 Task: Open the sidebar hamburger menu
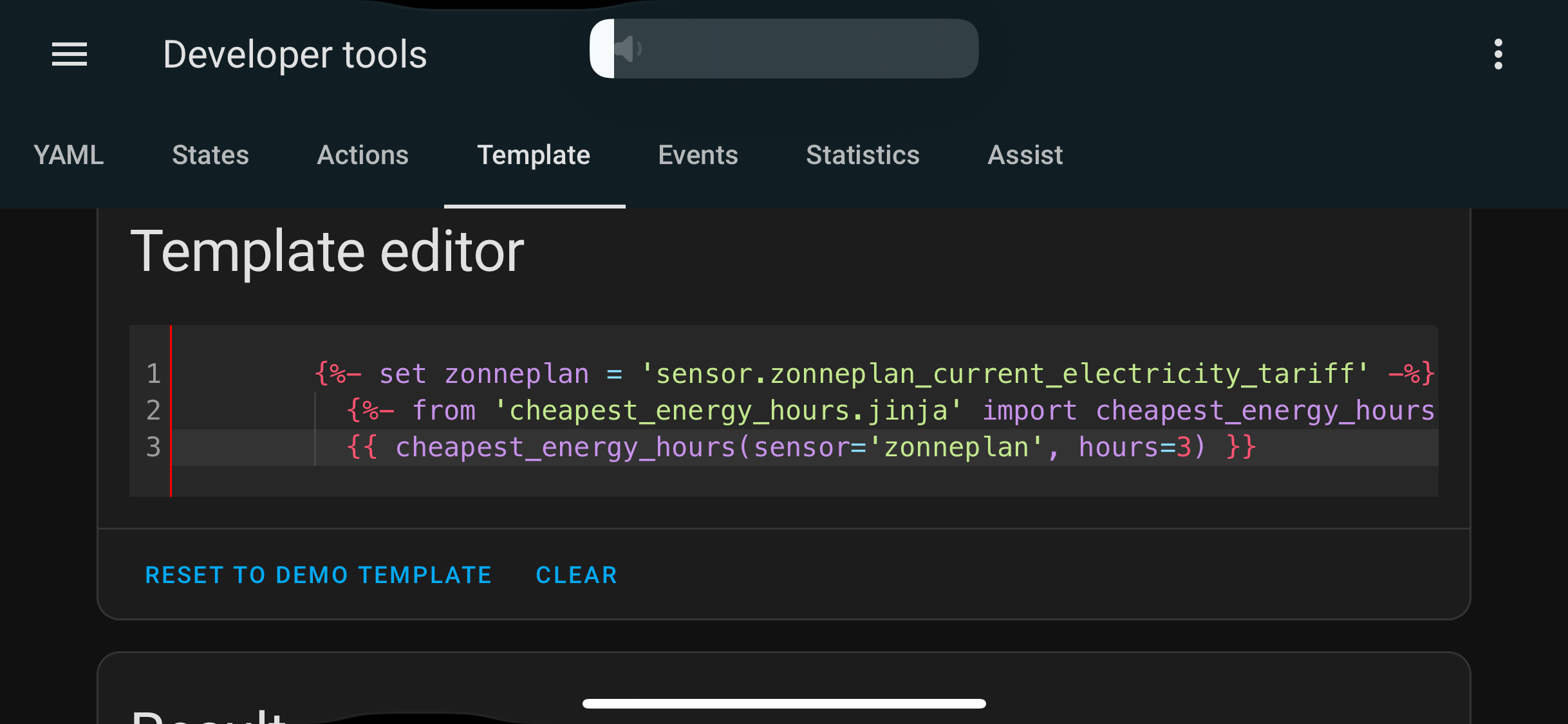click(x=70, y=55)
